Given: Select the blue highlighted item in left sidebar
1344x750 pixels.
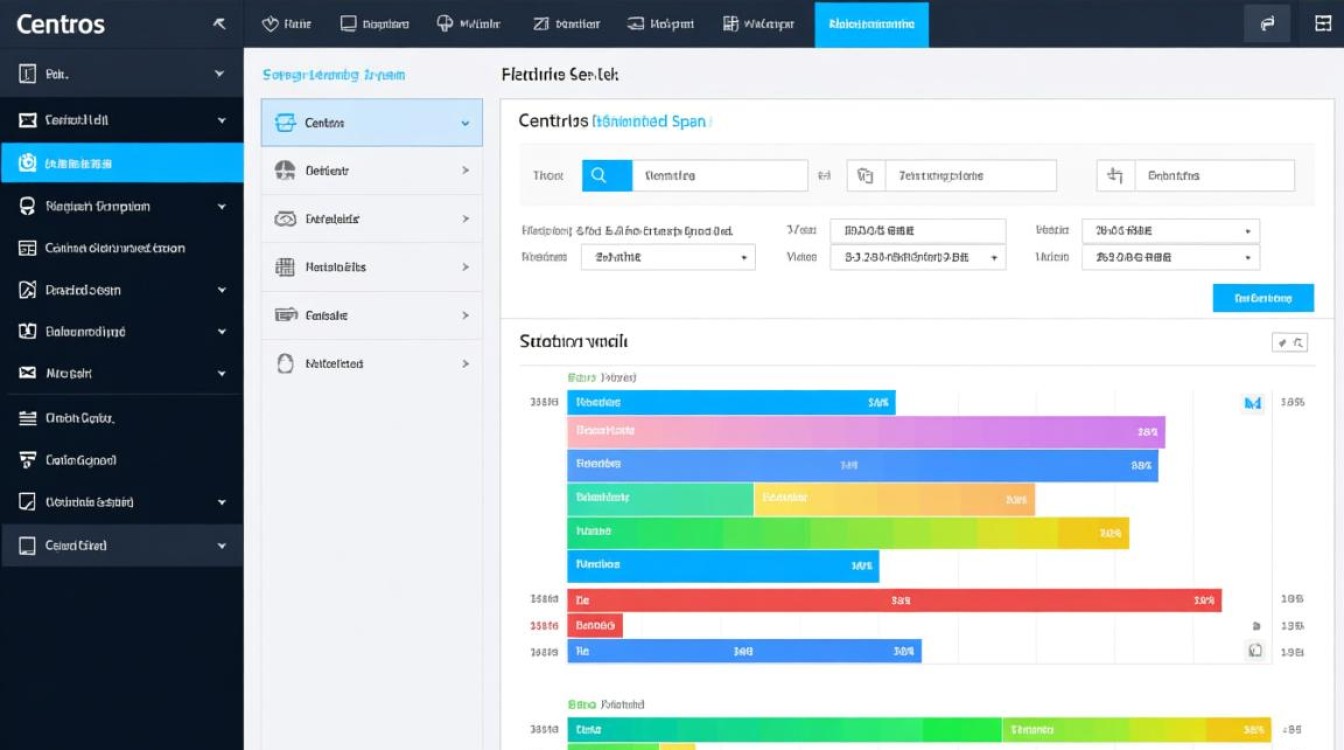Looking at the screenshot, I should pos(121,162).
